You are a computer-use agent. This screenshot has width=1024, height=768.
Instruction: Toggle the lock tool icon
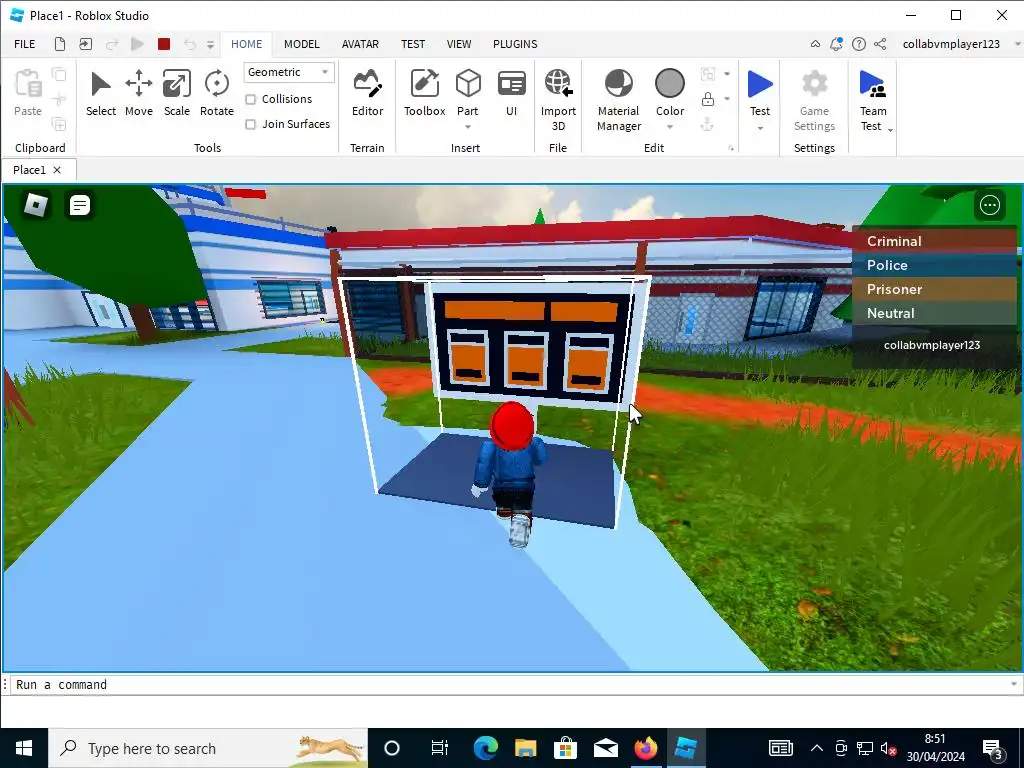pos(707,99)
